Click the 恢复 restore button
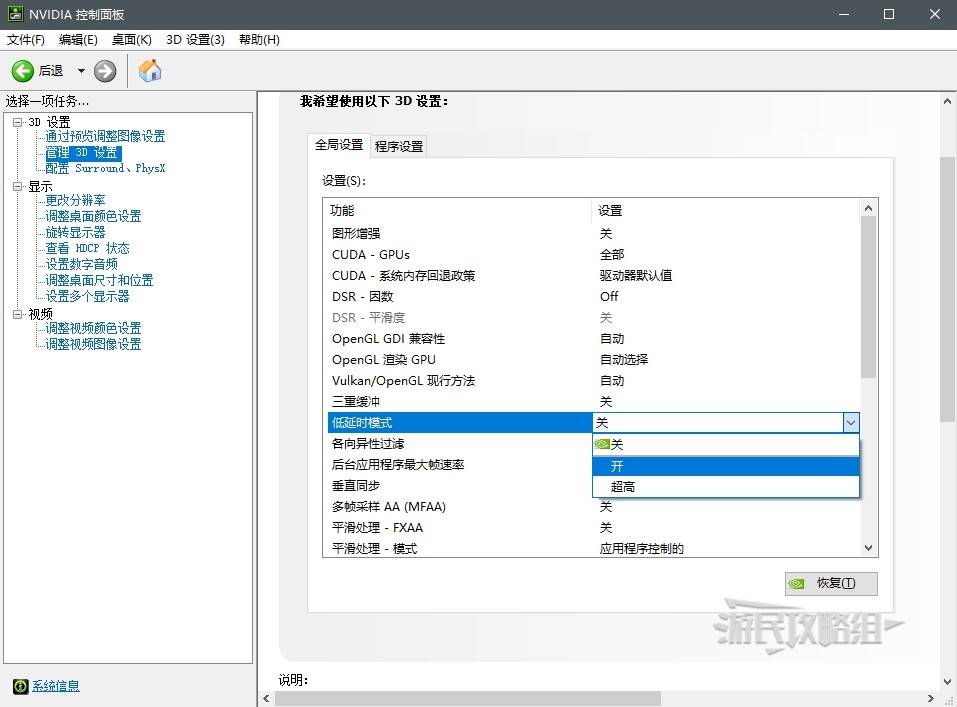Screen dimensions: 957x707 pyautogui.click(x=831, y=583)
